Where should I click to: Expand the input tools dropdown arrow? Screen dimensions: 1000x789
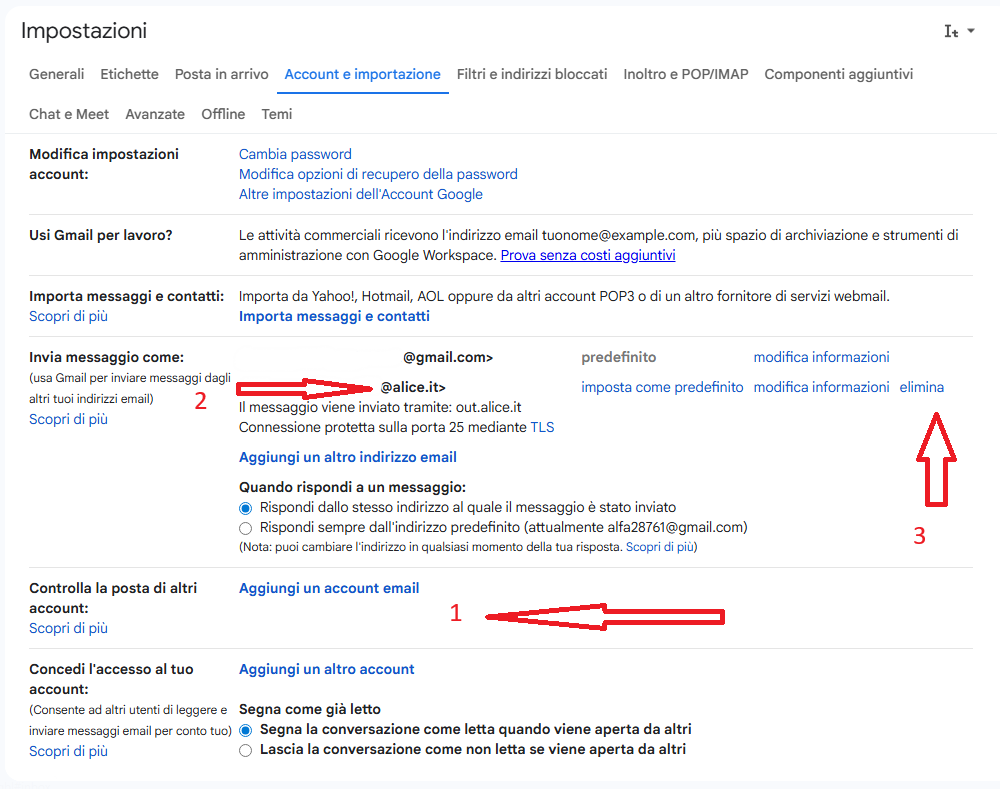tap(971, 31)
